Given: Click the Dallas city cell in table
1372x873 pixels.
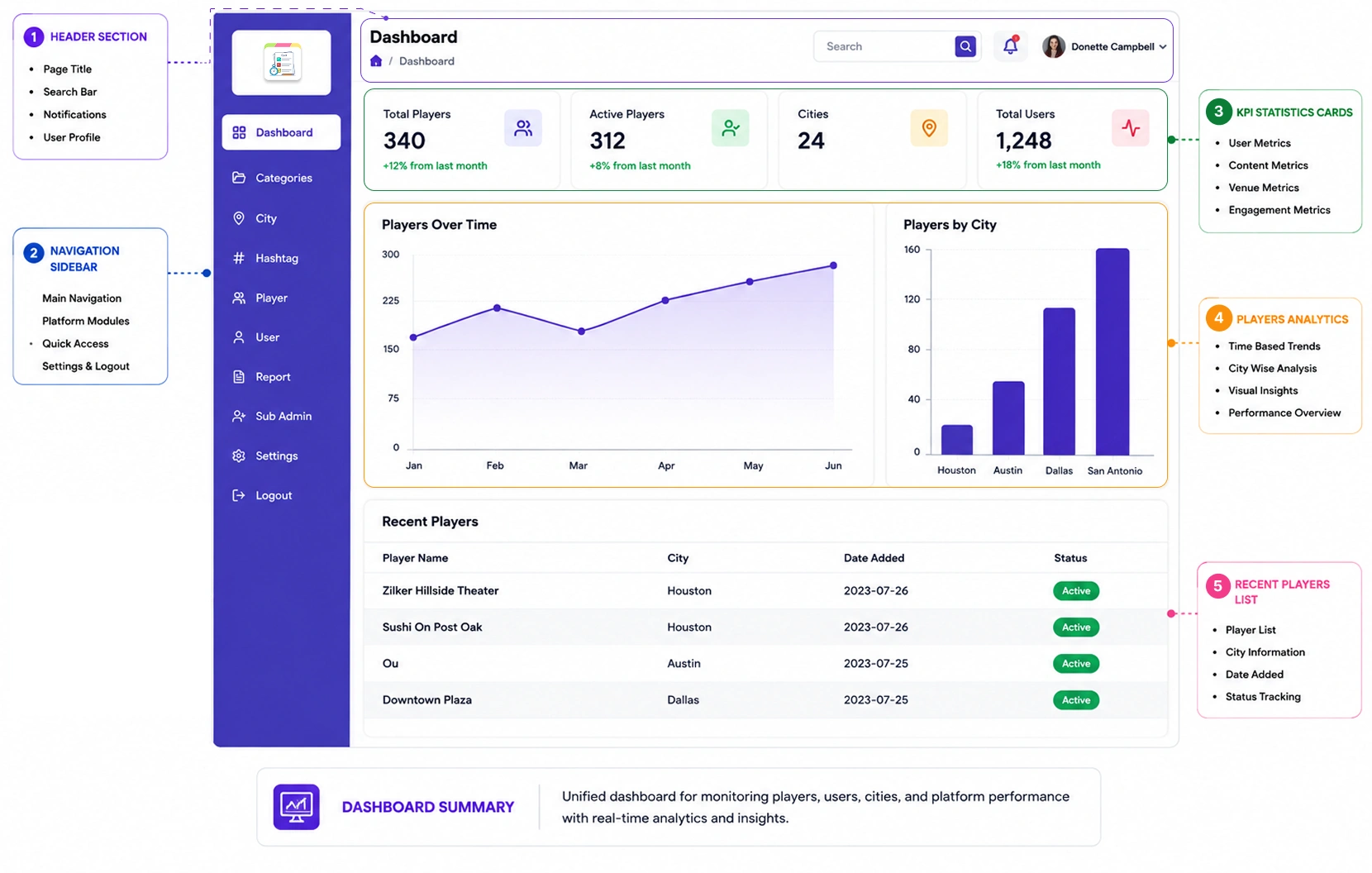Looking at the screenshot, I should pyautogui.click(x=683, y=700).
